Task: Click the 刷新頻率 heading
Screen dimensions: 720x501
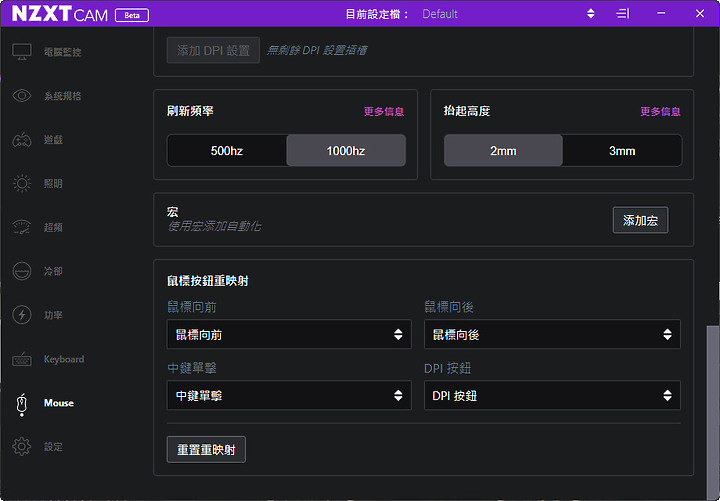Action: [x=190, y=111]
